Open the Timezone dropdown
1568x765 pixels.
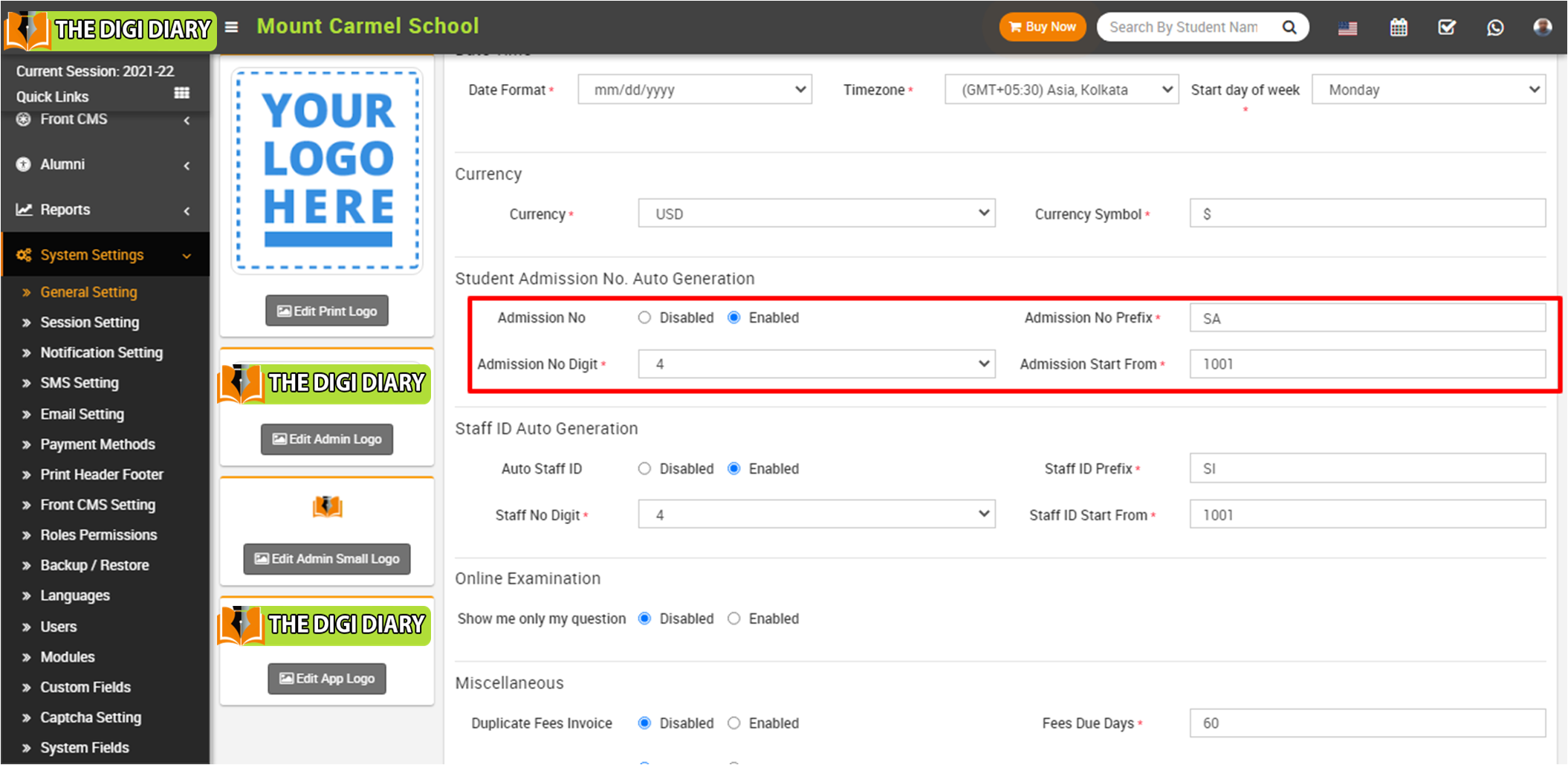click(1060, 90)
